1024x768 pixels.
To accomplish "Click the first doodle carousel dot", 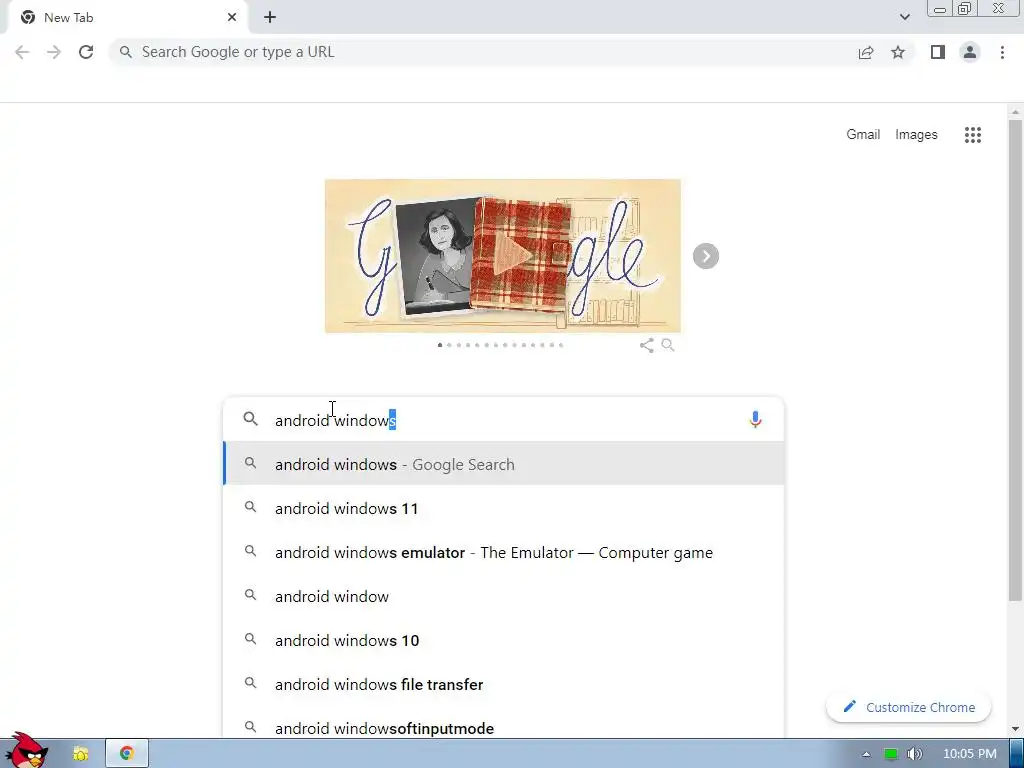I will pyautogui.click(x=440, y=345).
